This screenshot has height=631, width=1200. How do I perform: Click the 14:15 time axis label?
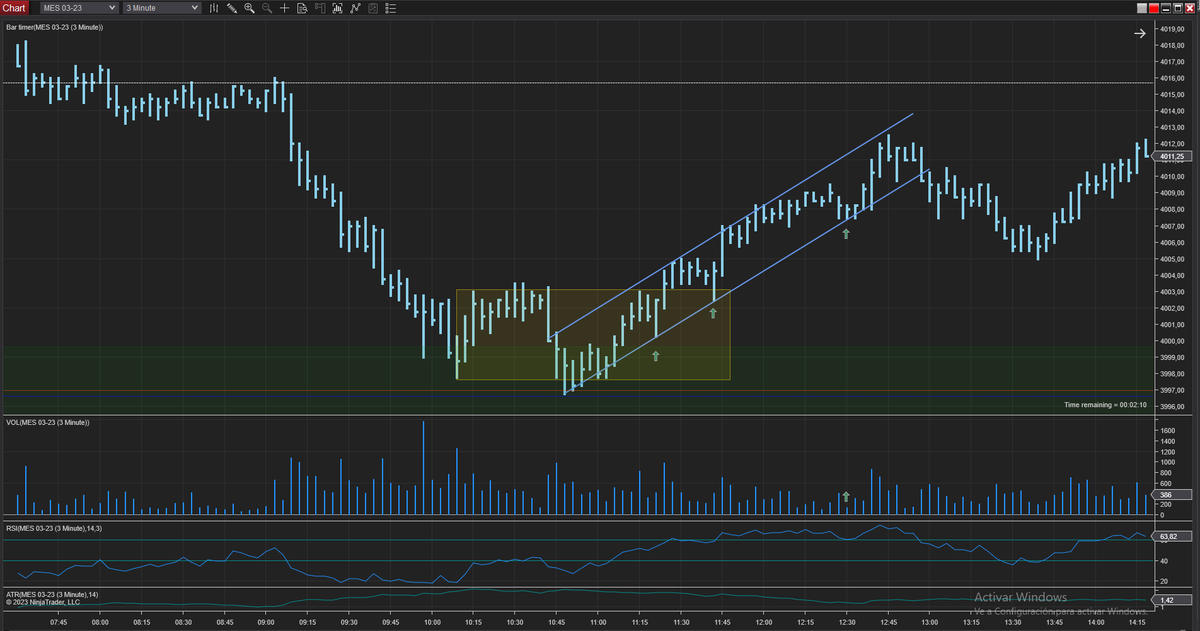click(1136, 622)
